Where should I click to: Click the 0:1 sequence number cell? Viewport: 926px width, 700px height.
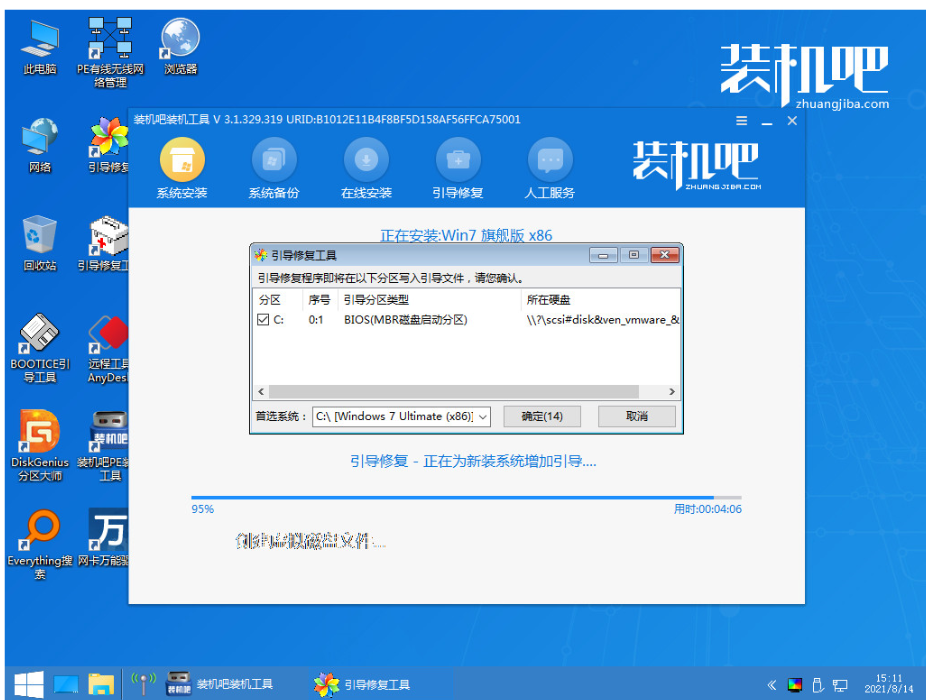(x=316, y=320)
